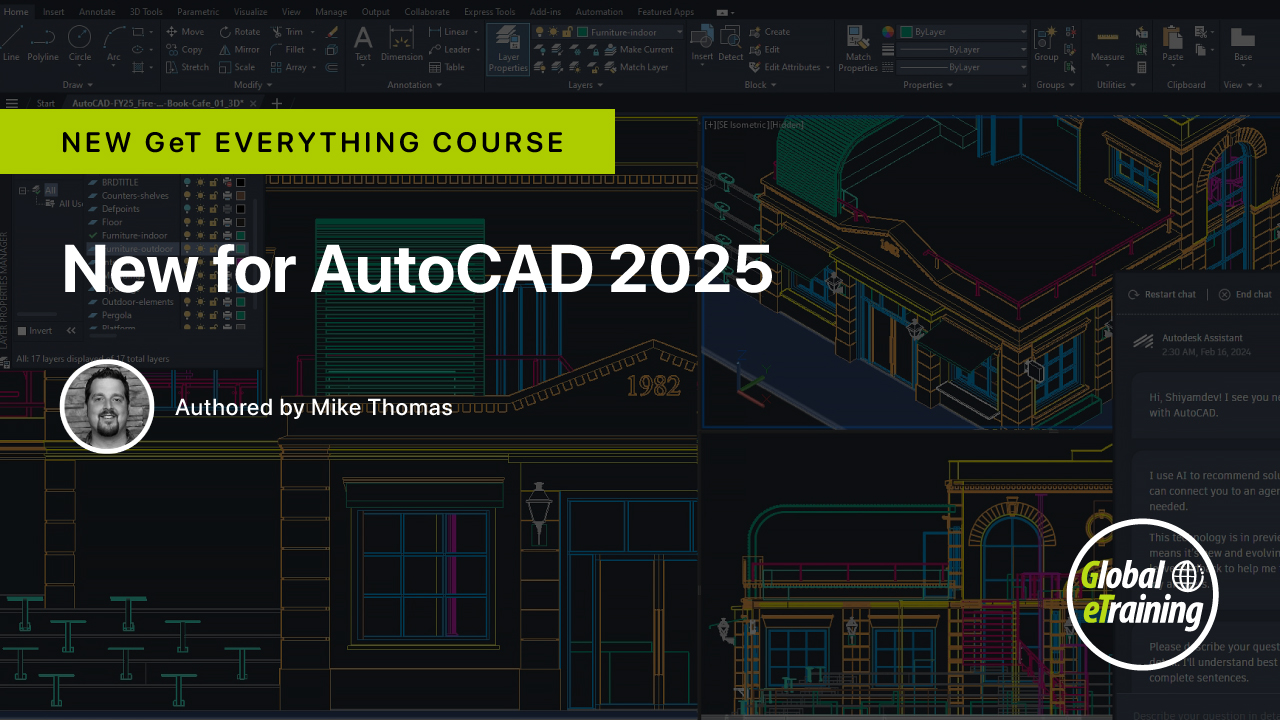Activate the Rotate command
Image resolution: width=1280 pixels, height=720 pixels.
tap(240, 31)
